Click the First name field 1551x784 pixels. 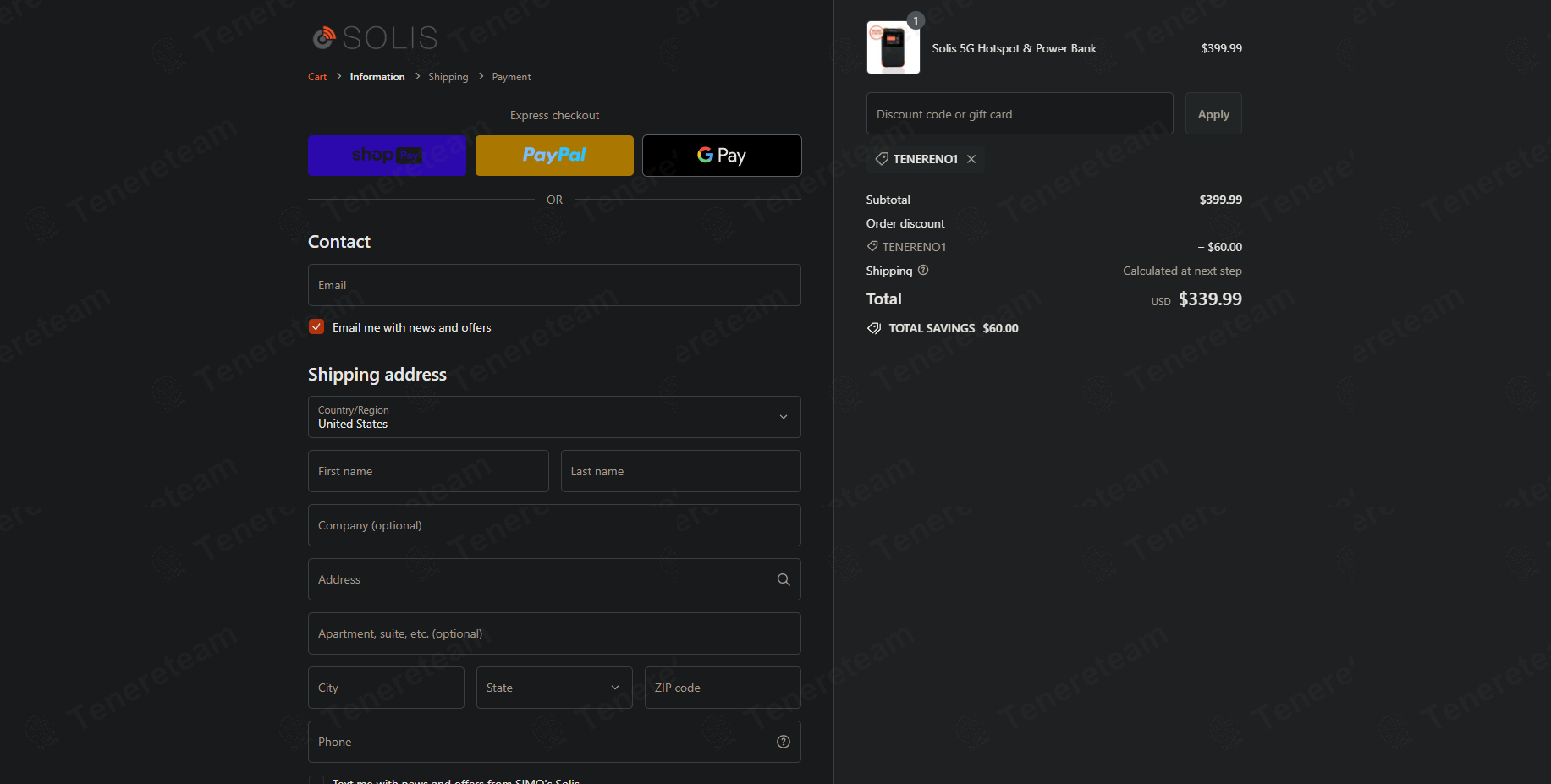point(428,471)
